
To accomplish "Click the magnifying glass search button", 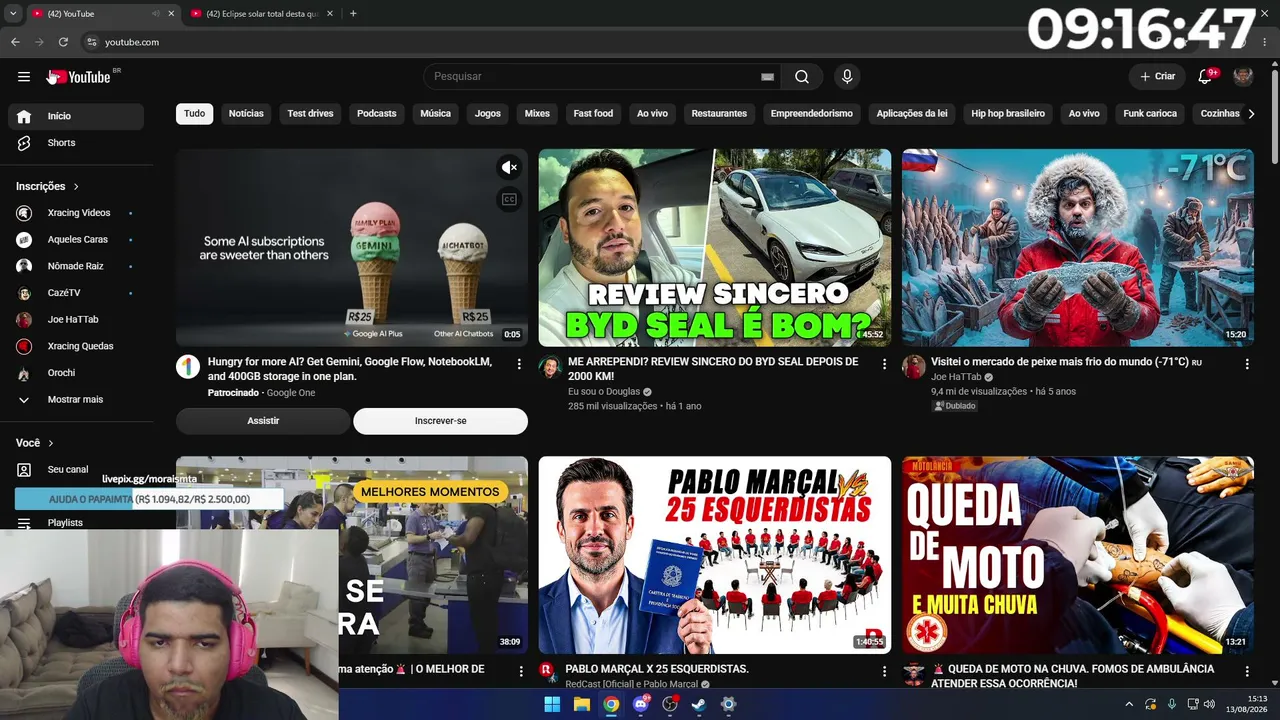I will pos(802,77).
